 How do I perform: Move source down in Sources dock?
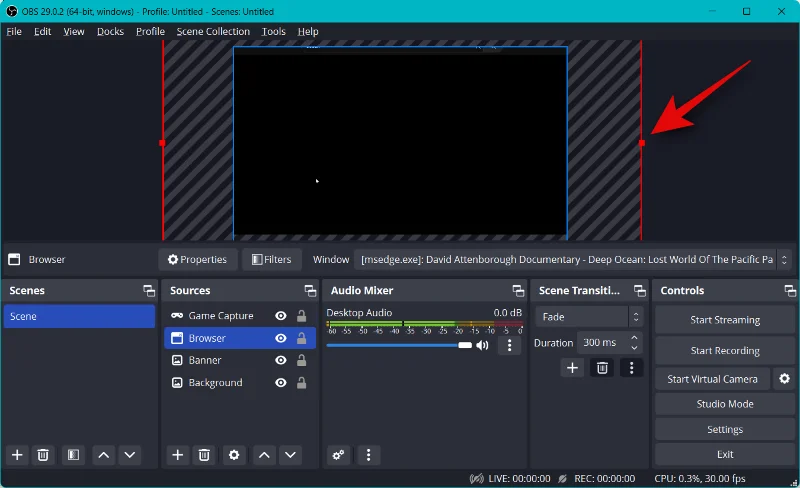tap(290, 455)
